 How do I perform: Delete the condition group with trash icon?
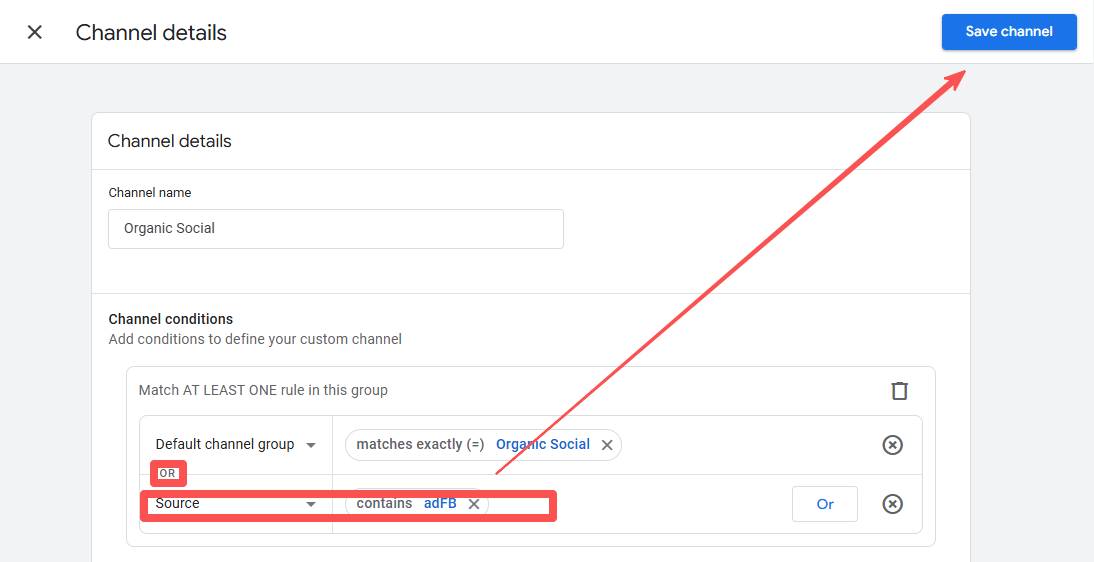point(899,390)
